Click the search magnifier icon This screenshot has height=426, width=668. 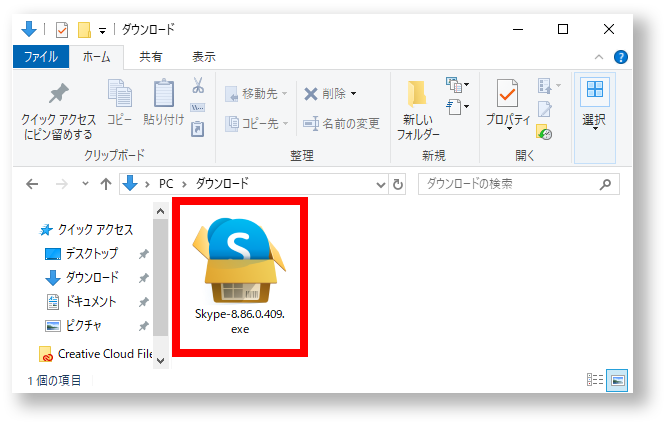click(605, 184)
